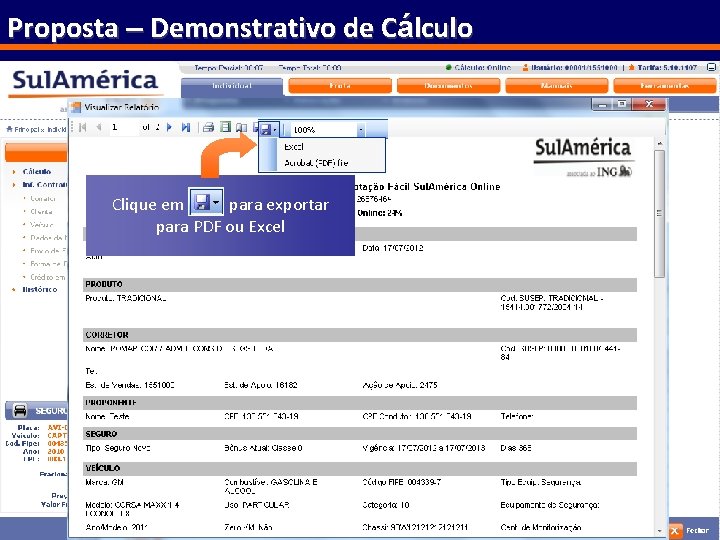
Task: Open the export save dropdown button
Action: (269, 129)
